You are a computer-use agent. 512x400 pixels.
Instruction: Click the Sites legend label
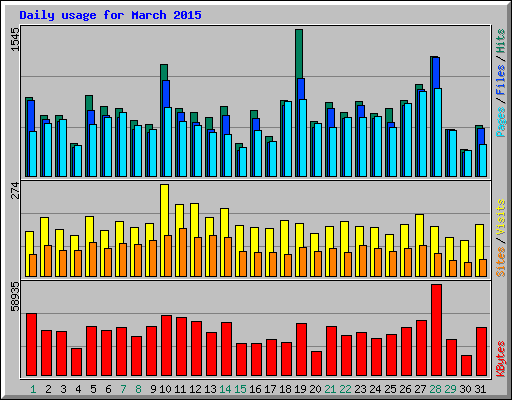501,262
